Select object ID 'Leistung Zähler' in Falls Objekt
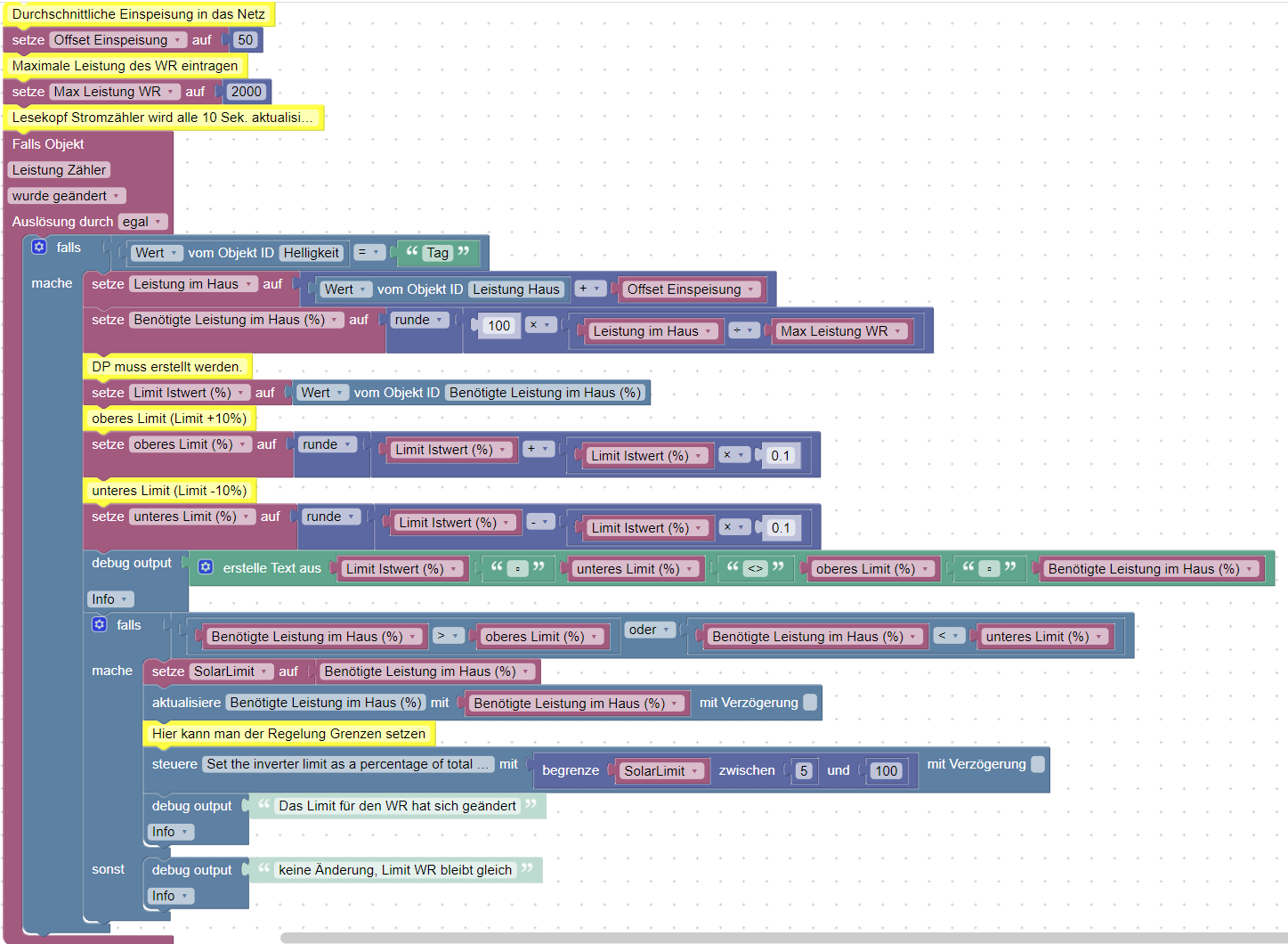Screen dimensions: 1288x944 pyautogui.click(x=59, y=170)
